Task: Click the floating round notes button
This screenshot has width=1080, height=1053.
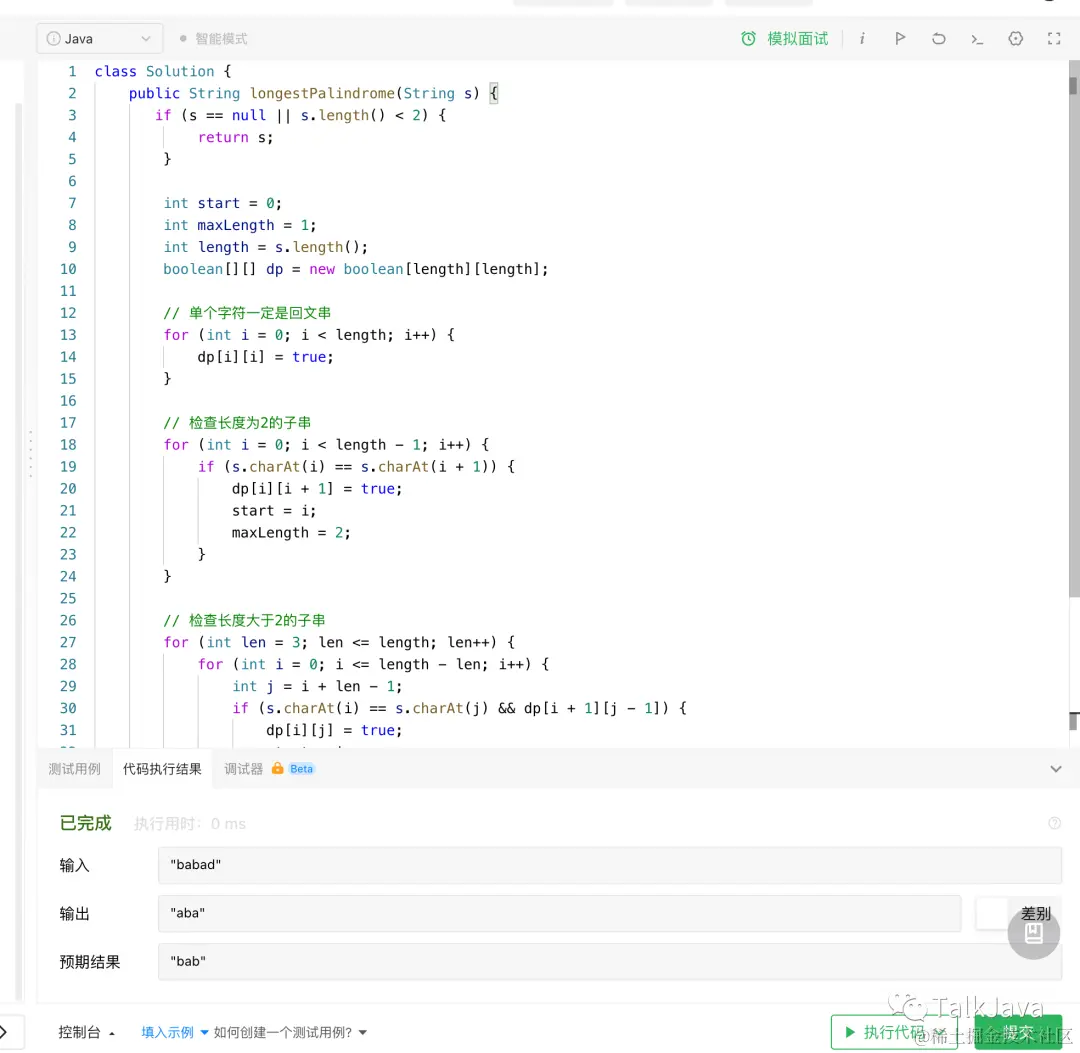Action: pos(1033,933)
